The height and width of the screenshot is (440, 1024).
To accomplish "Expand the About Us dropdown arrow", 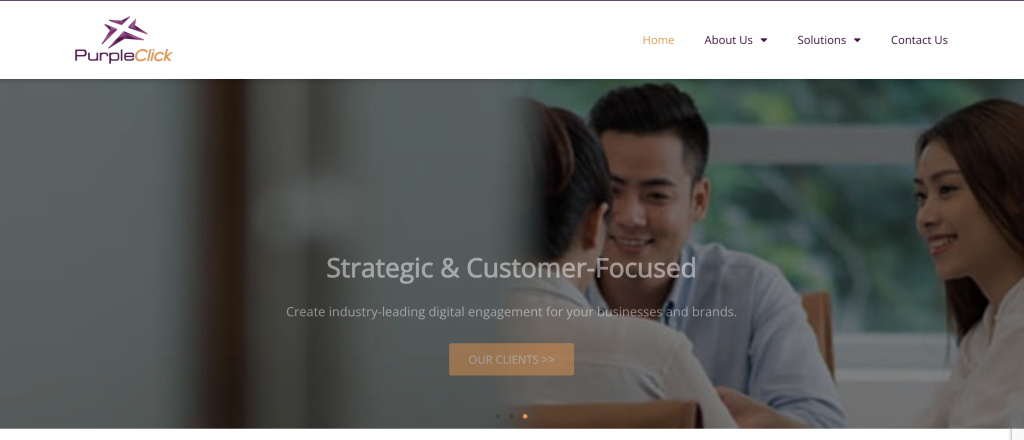I will [x=764, y=40].
